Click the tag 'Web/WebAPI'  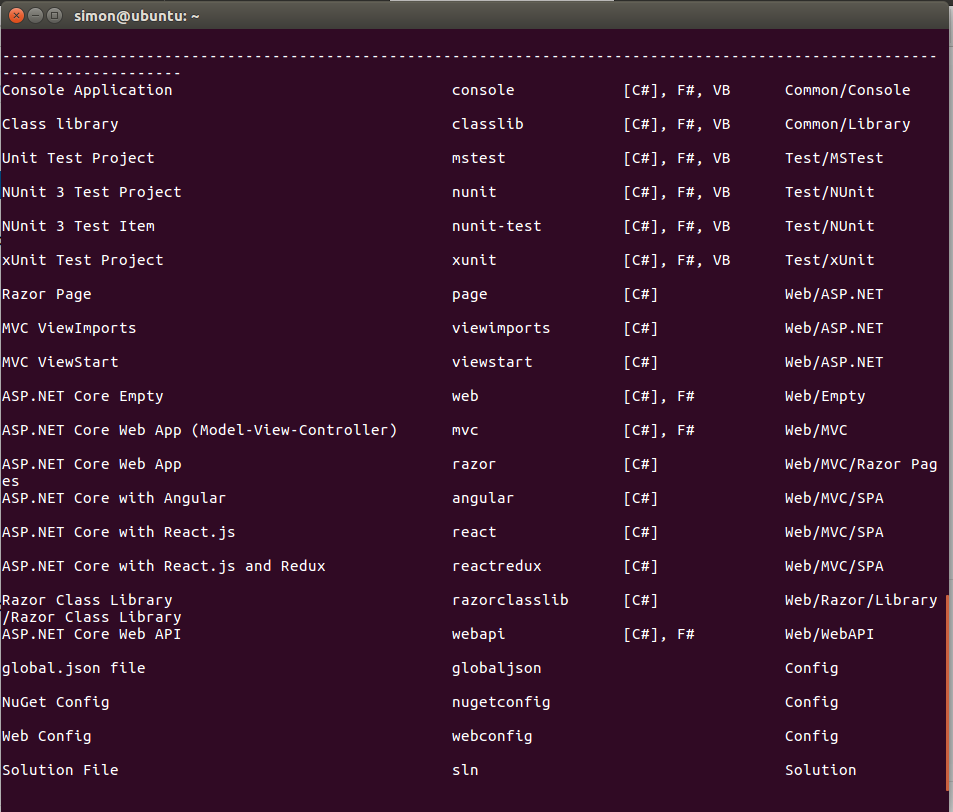click(830, 635)
